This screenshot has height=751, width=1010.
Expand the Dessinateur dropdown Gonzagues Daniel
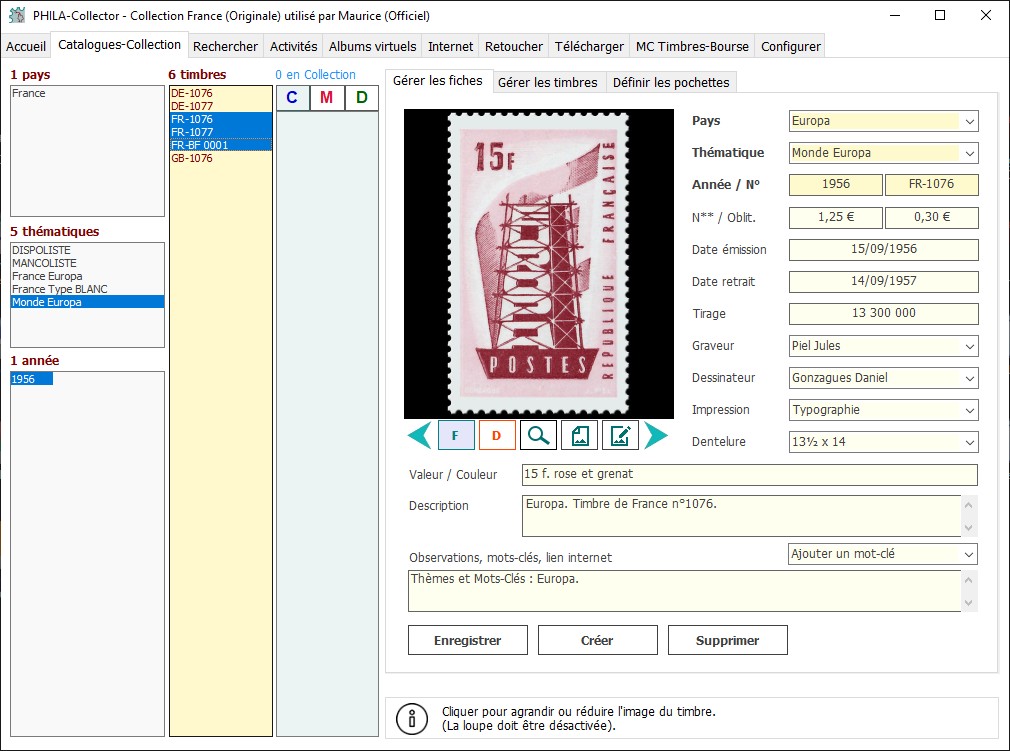pos(883,378)
